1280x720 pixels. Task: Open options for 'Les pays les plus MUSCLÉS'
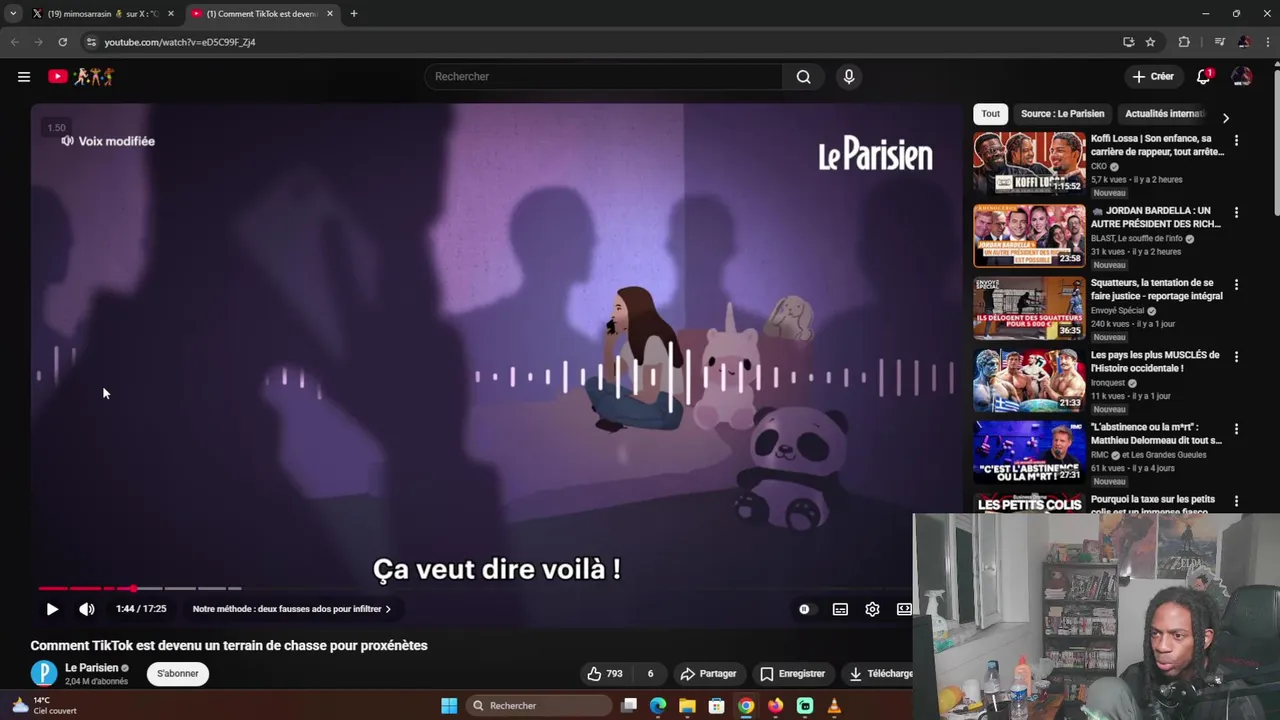click(x=1236, y=357)
